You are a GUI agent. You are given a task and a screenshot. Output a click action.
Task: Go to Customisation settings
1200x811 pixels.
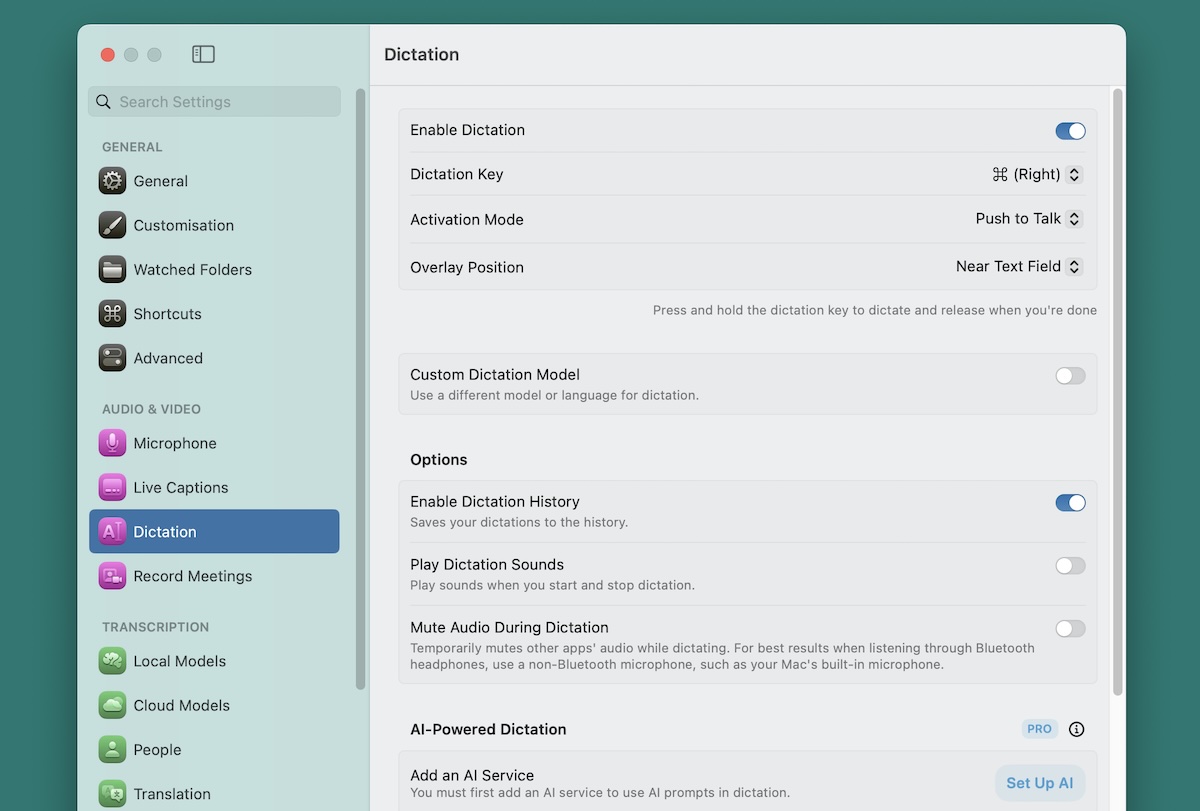tap(214, 225)
